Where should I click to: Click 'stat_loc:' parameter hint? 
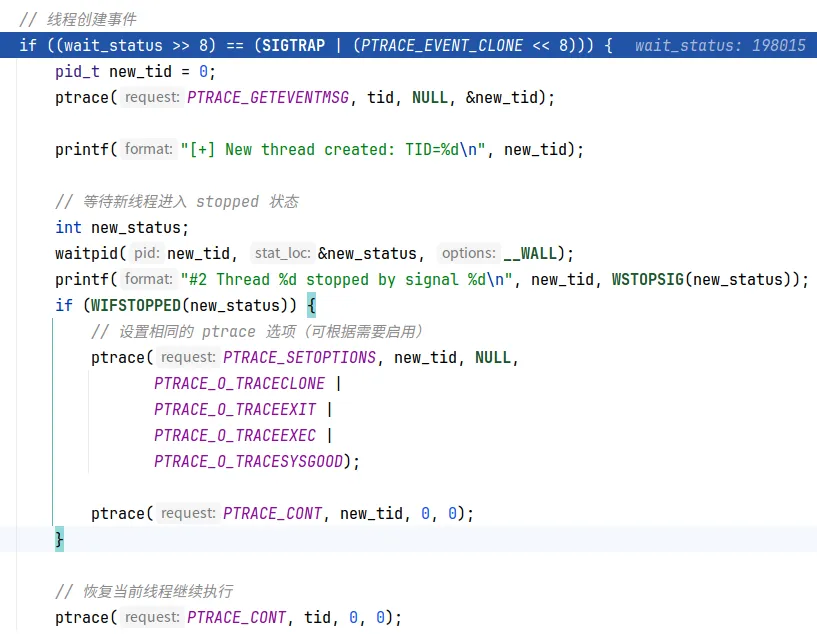tap(282, 253)
